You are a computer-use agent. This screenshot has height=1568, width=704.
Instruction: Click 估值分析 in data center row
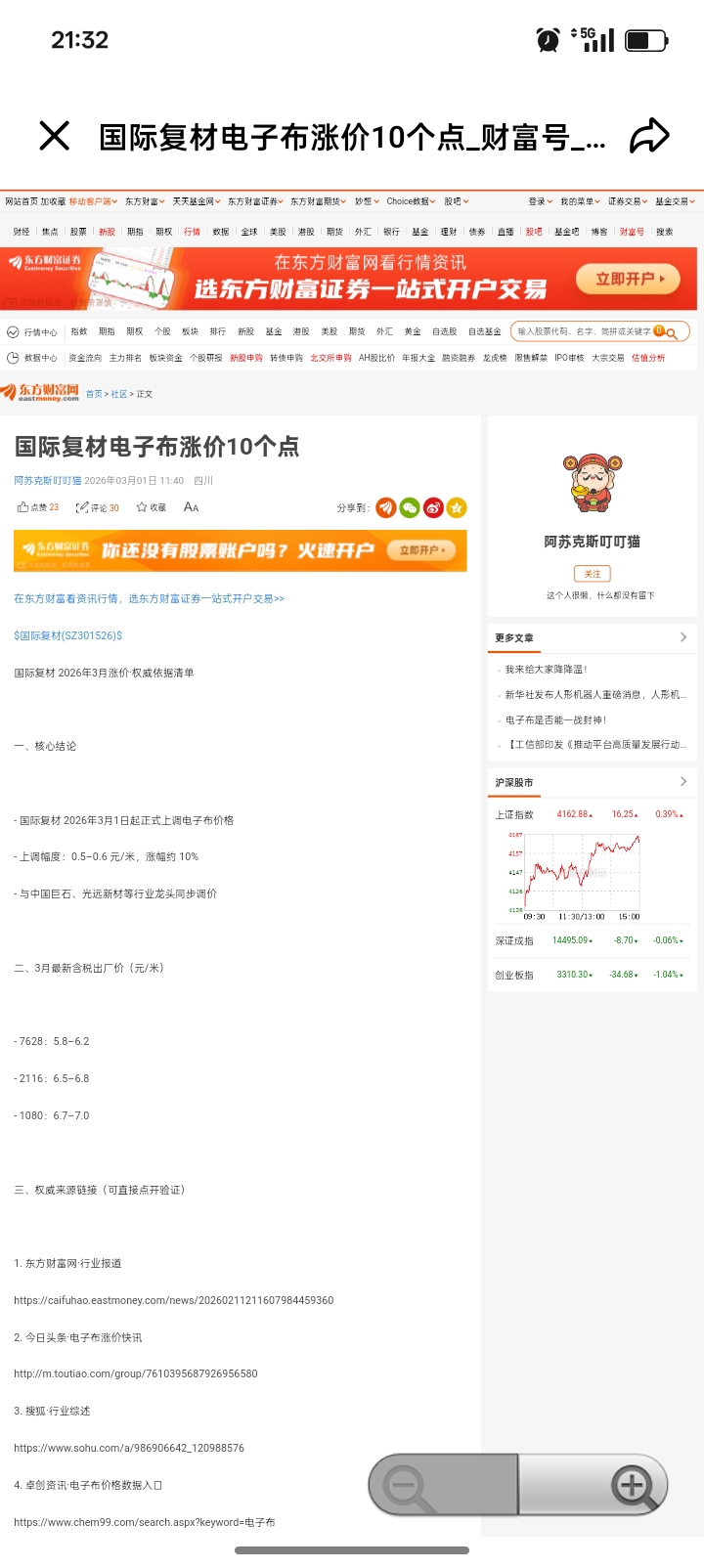click(x=648, y=358)
